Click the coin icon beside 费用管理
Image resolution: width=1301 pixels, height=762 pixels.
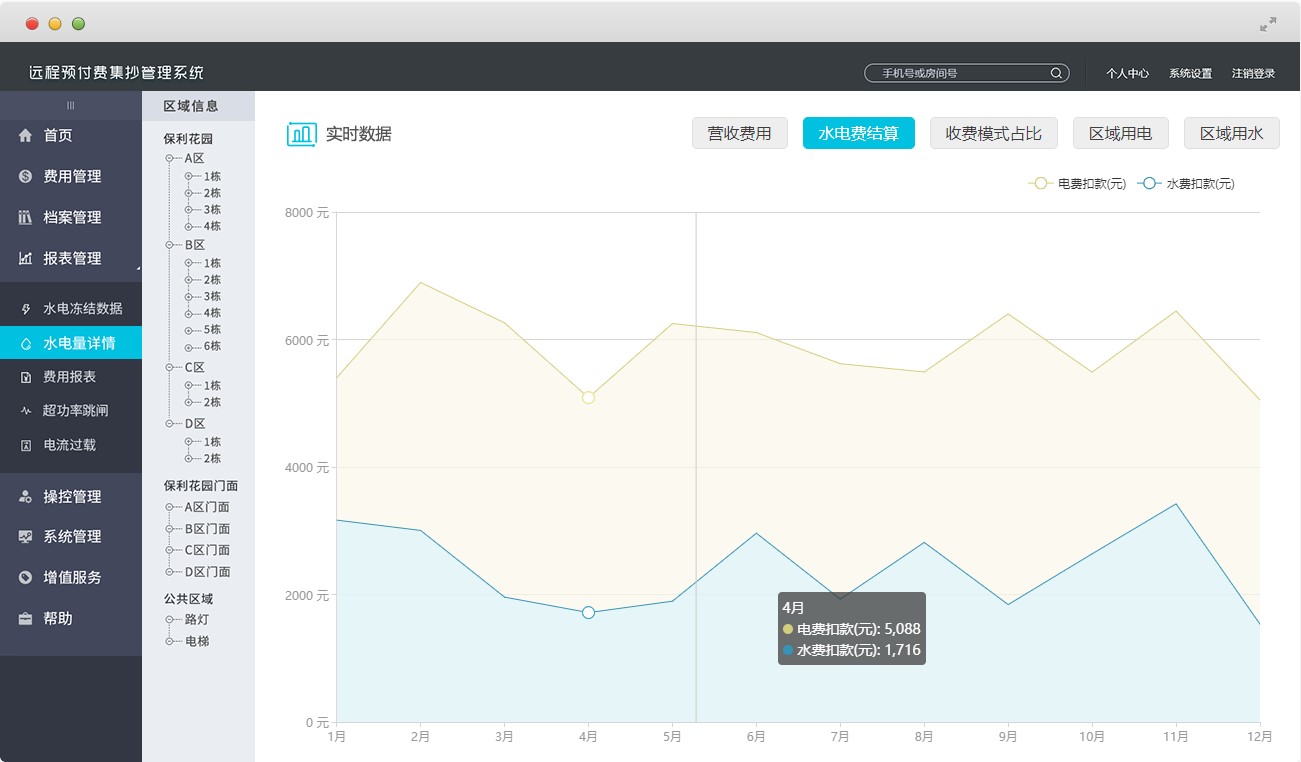click(x=25, y=176)
